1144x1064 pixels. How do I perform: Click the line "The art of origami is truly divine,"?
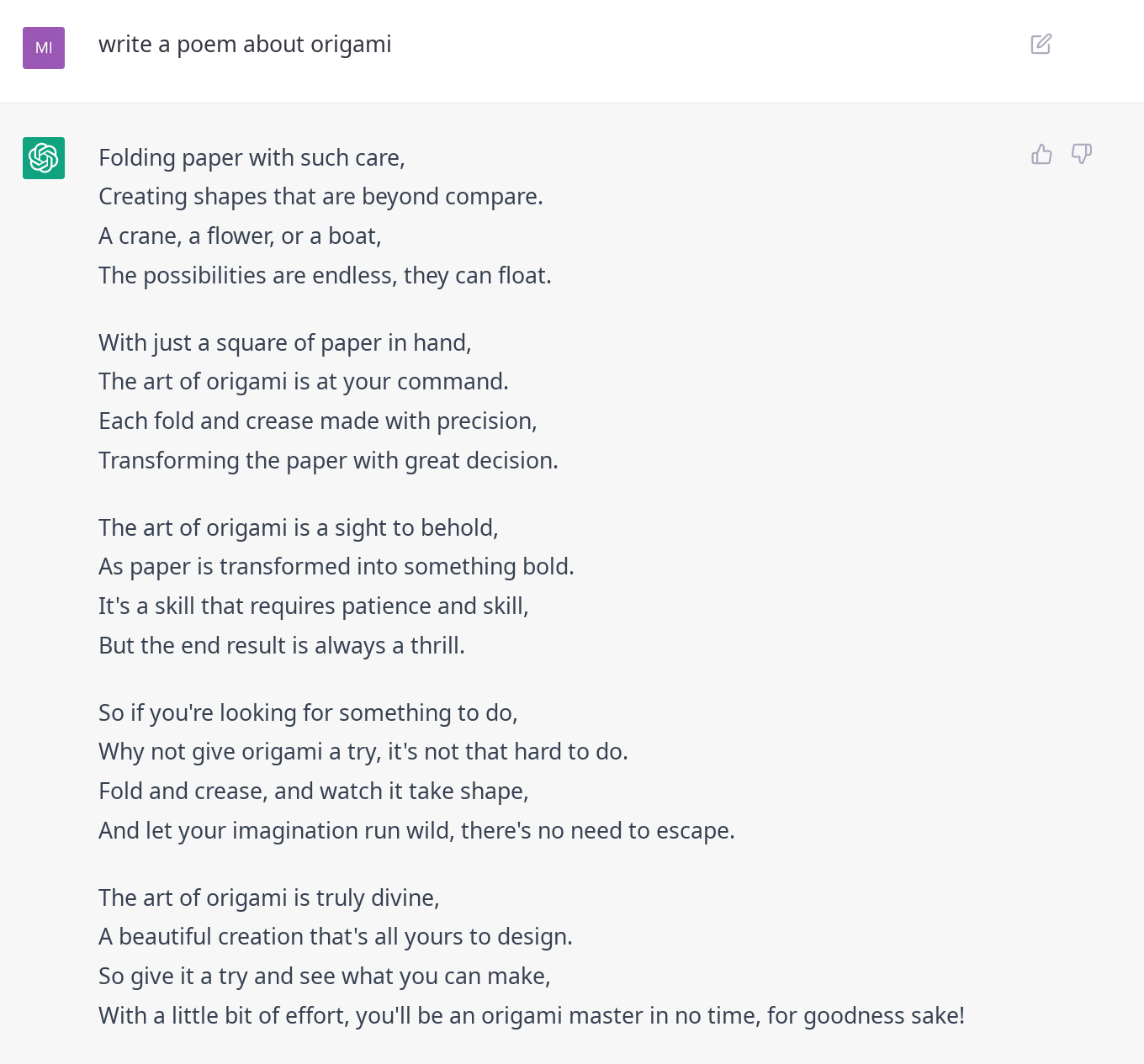point(269,898)
